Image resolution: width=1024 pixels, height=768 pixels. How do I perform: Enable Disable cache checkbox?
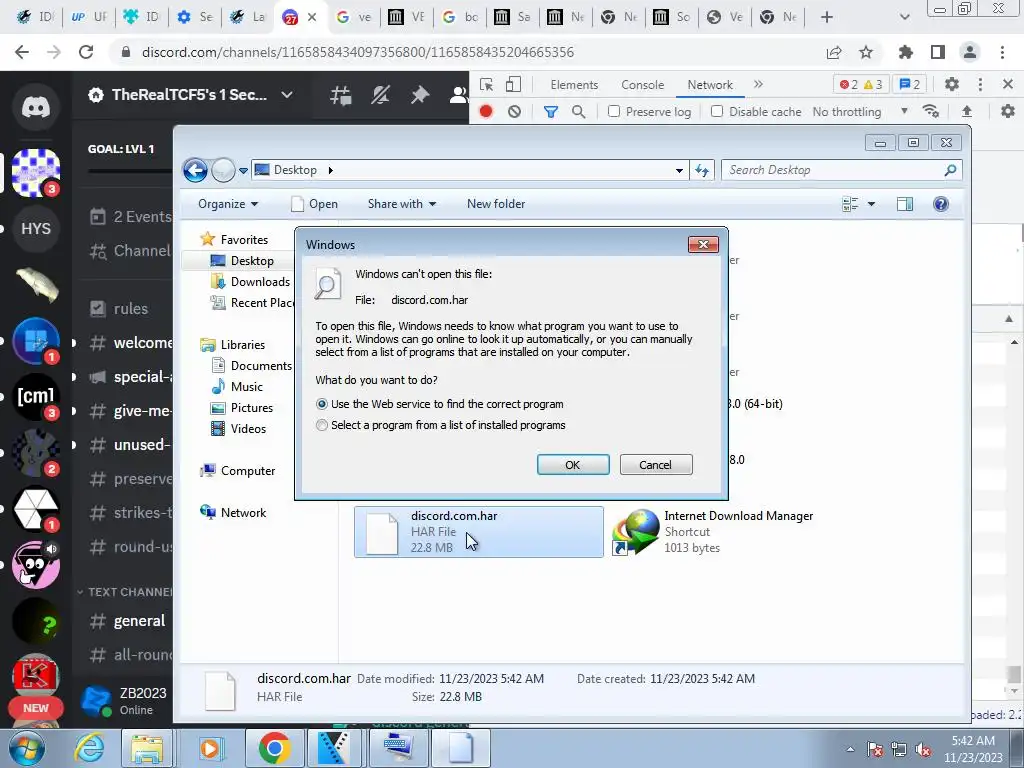point(717,112)
